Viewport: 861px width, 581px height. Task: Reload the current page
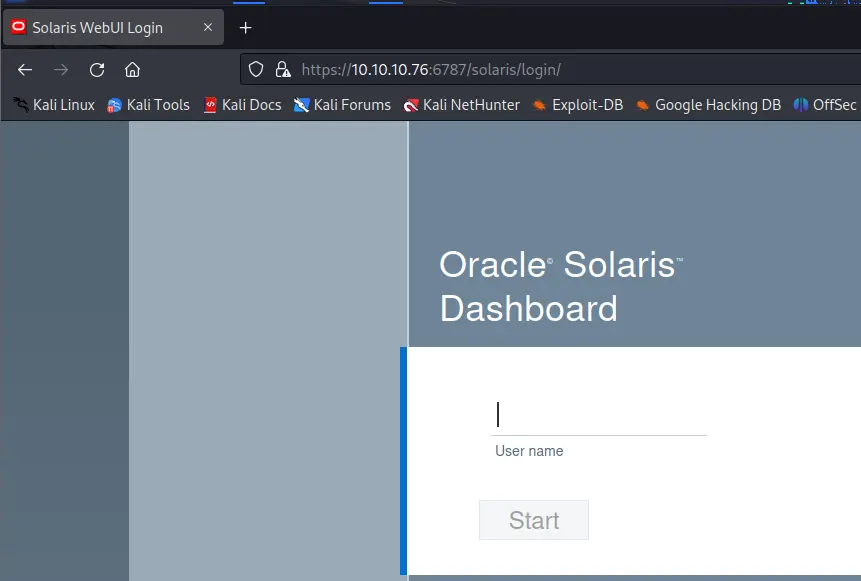[x=97, y=70]
